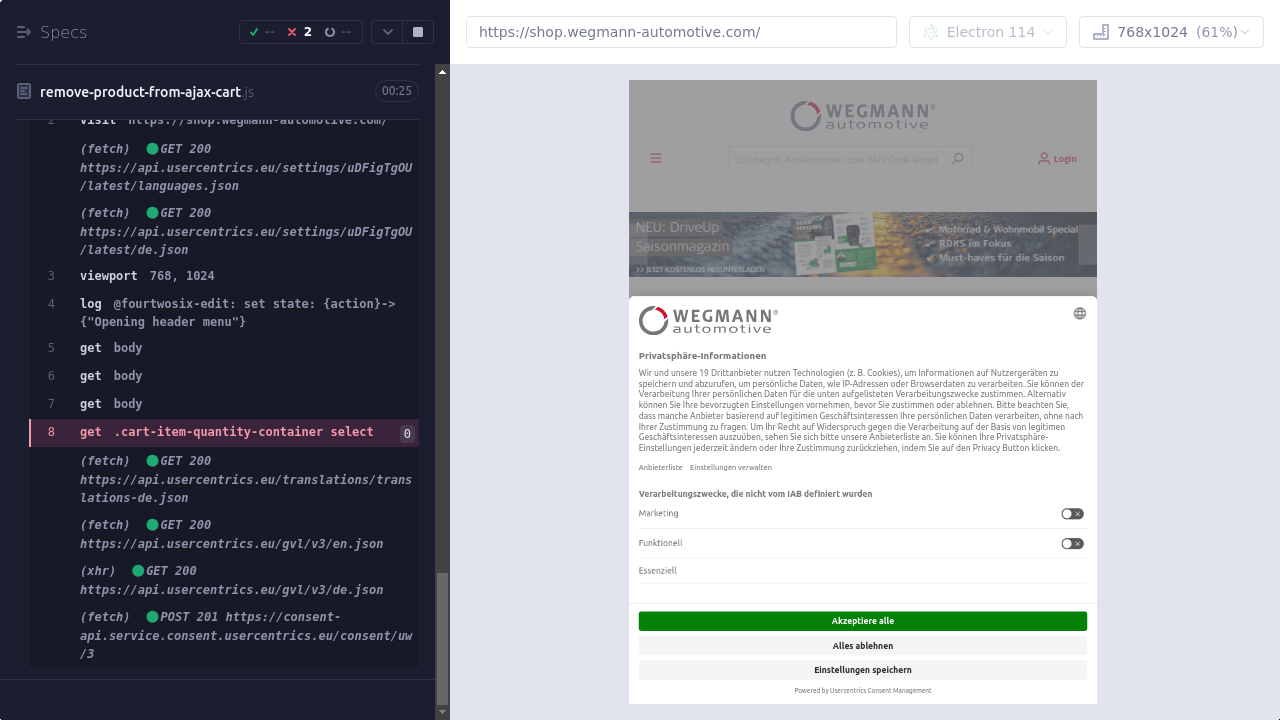The image size is (1280, 720).
Task: Click the hamburger menu icon on the shop
Action: [x=656, y=158]
